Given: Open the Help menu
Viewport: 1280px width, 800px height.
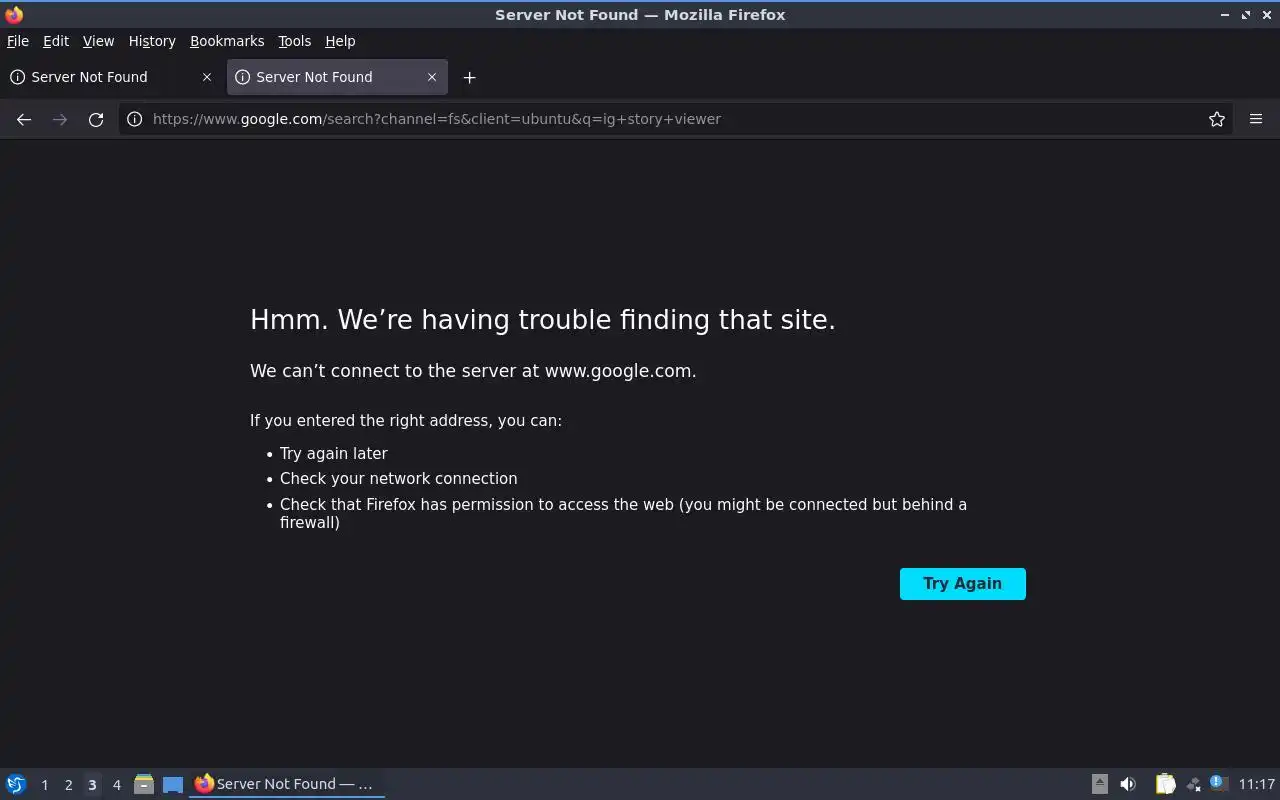Looking at the screenshot, I should [x=340, y=41].
